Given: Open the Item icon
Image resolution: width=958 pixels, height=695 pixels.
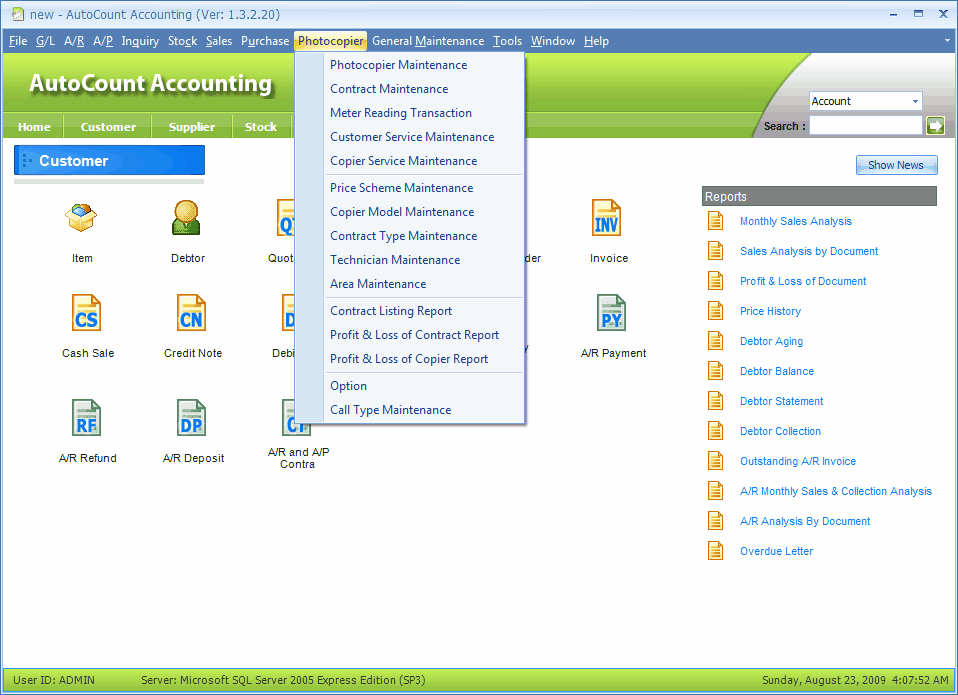Looking at the screenshot, I should [82, 218].
